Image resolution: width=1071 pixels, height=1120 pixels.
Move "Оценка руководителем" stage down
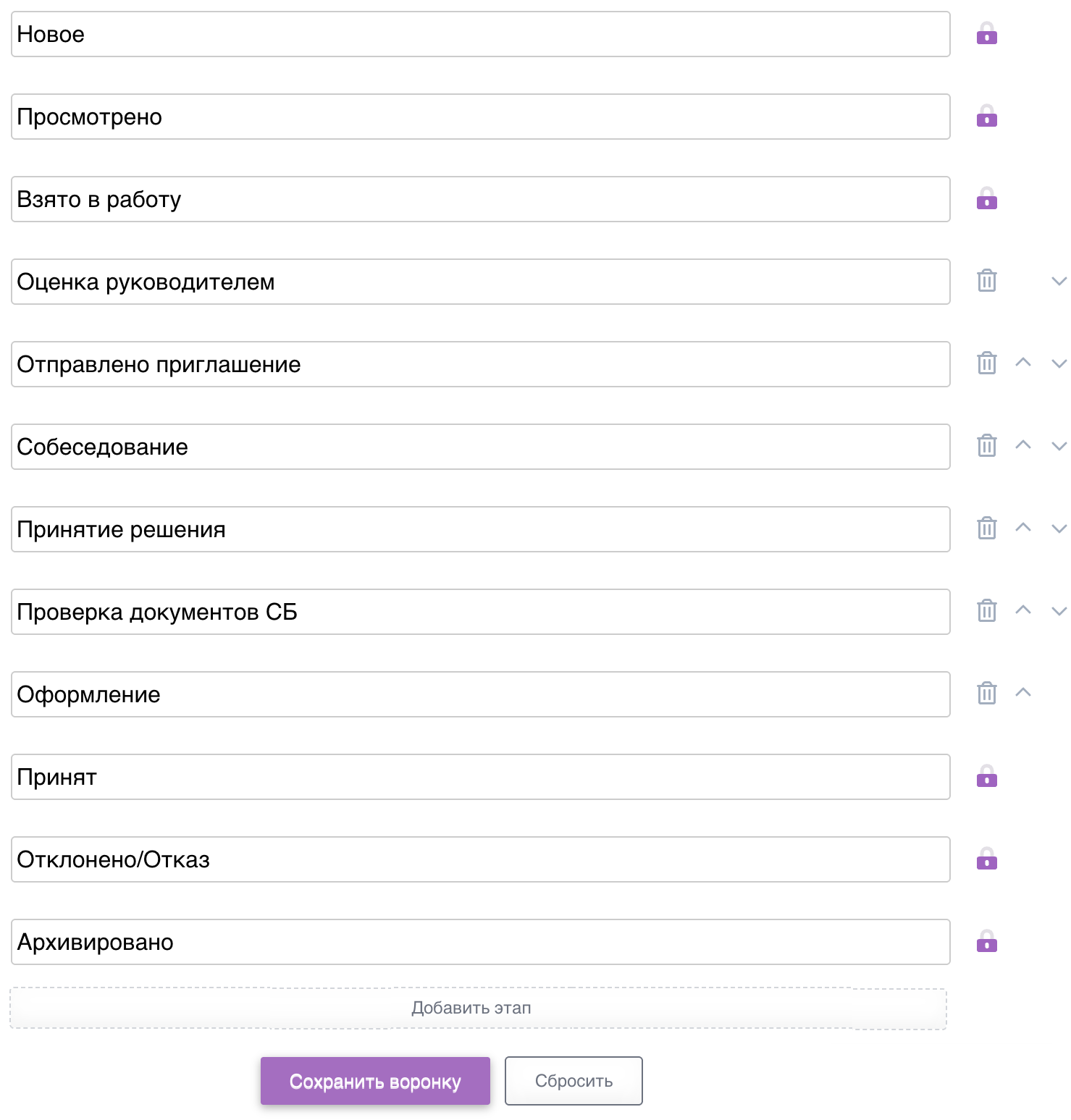click(1059, 282)
